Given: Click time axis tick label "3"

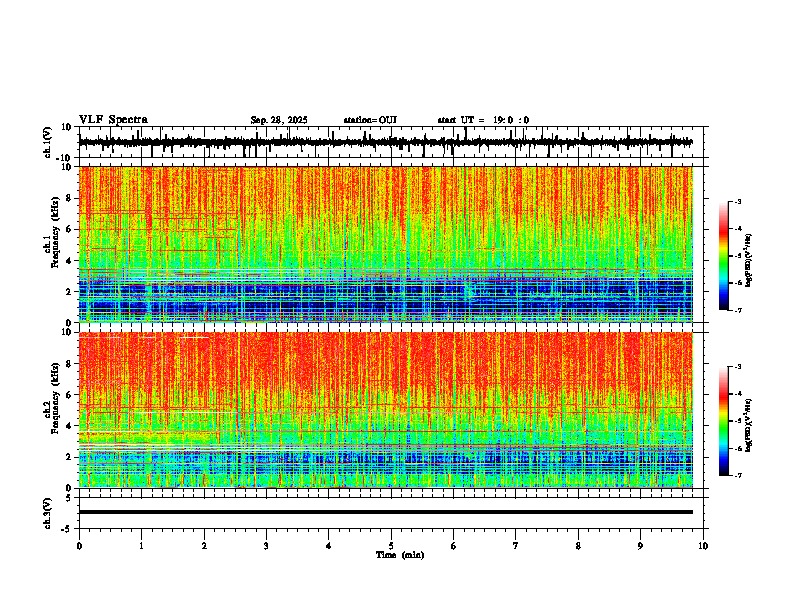Looking at the screenshot, I should point(266,546).
